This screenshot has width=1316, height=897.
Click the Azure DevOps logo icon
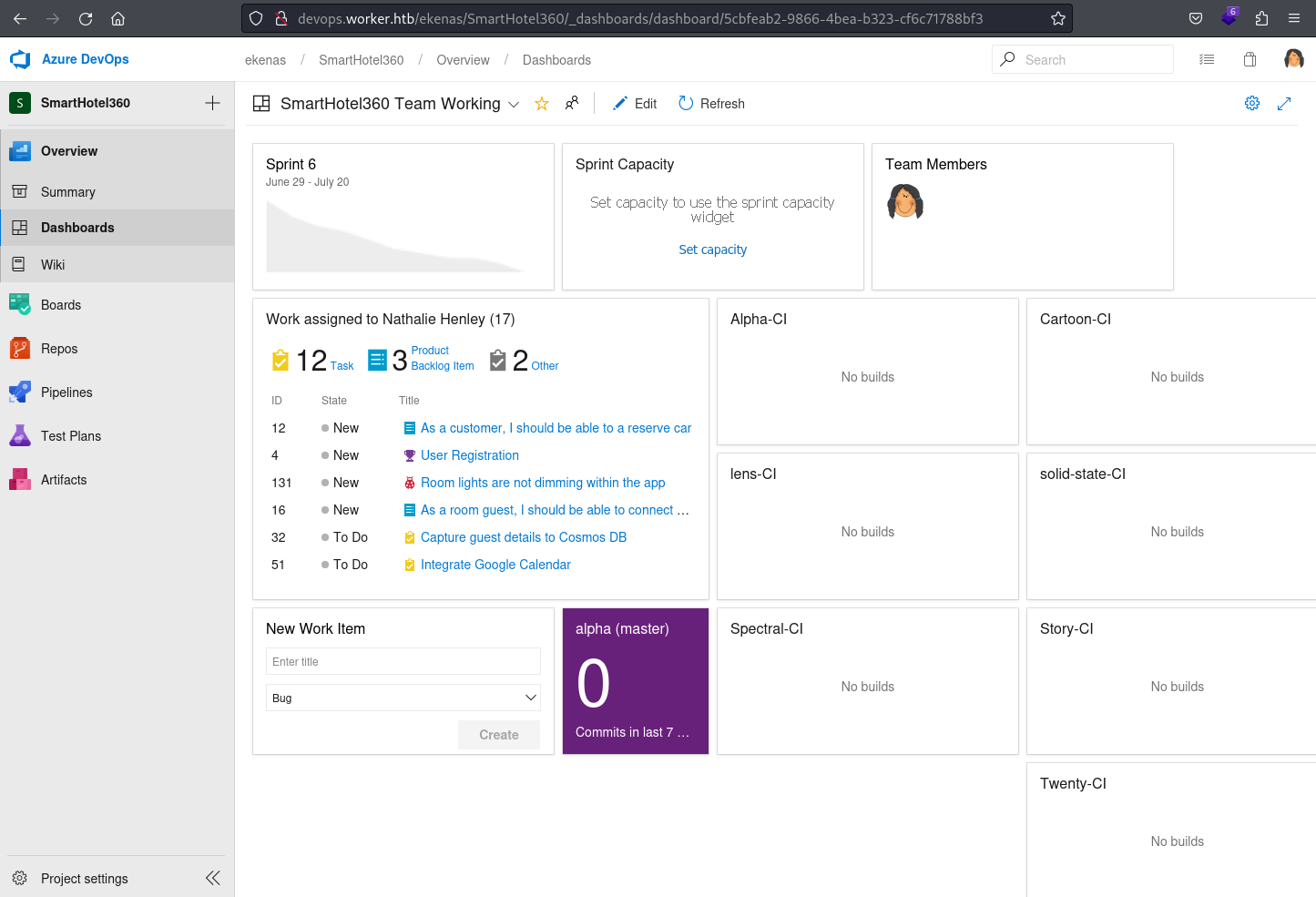tap(20, 59)
